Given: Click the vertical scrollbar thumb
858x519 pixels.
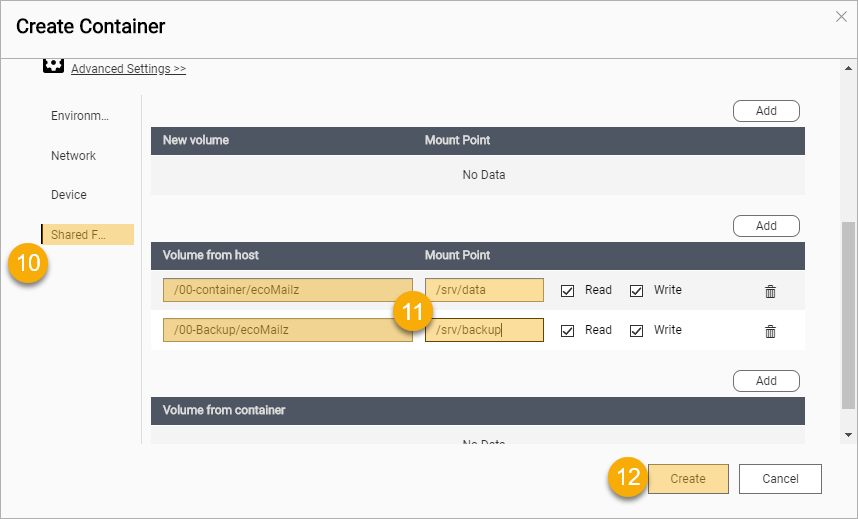Looking at the screenshot, I should [x=848, y=315].
